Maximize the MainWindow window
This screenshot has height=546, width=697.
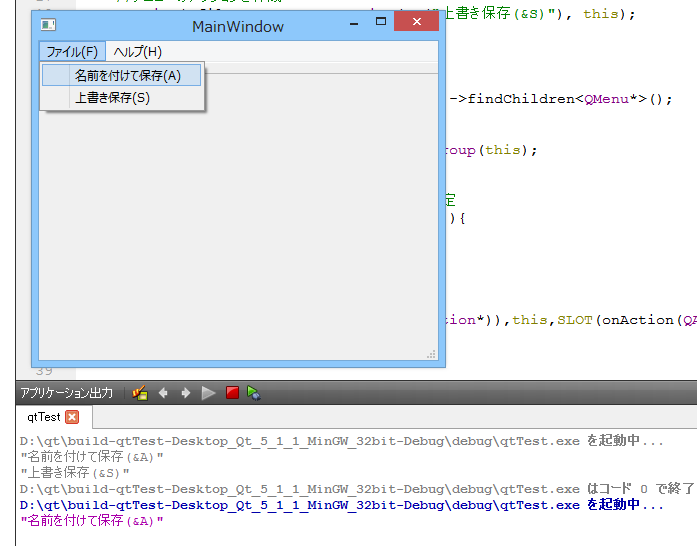click(x=381, y=21)
